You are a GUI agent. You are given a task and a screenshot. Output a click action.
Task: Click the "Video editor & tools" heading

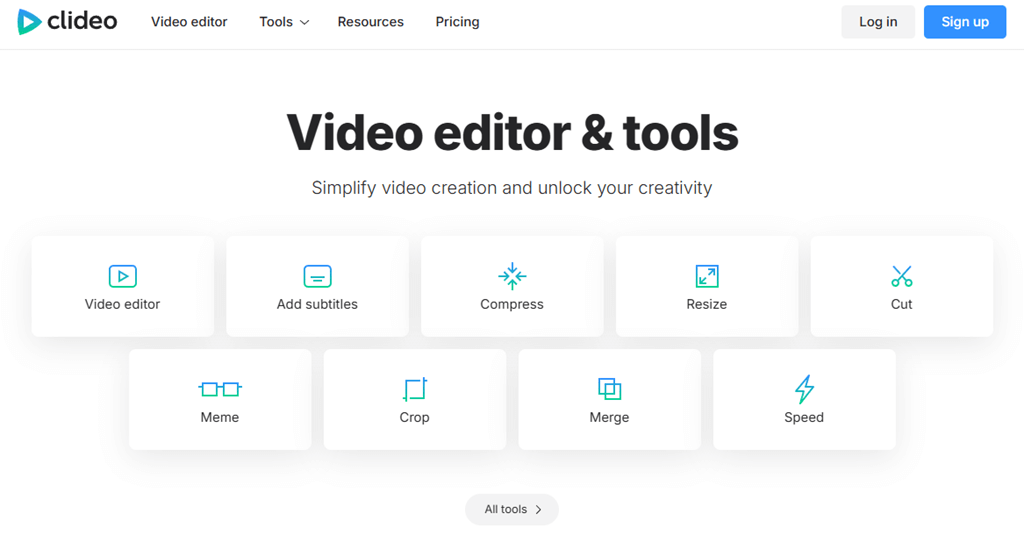pos(512,133)
